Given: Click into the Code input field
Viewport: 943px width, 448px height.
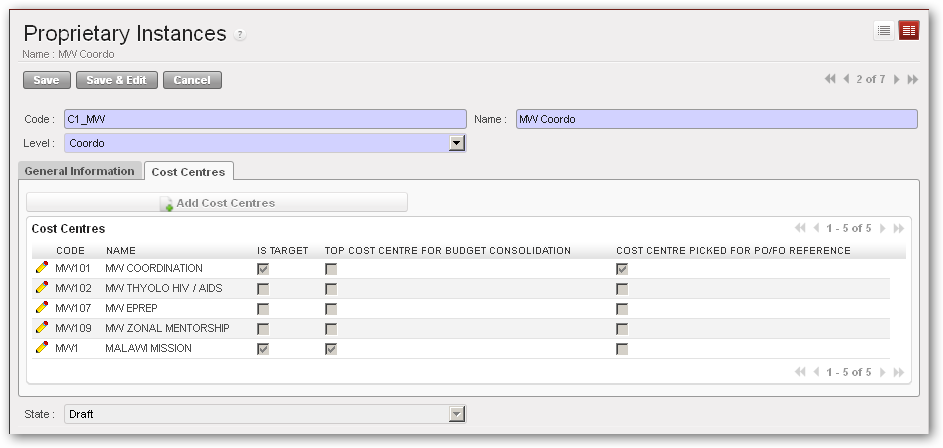Looking at the screenshot, I should tap(265, 119).
